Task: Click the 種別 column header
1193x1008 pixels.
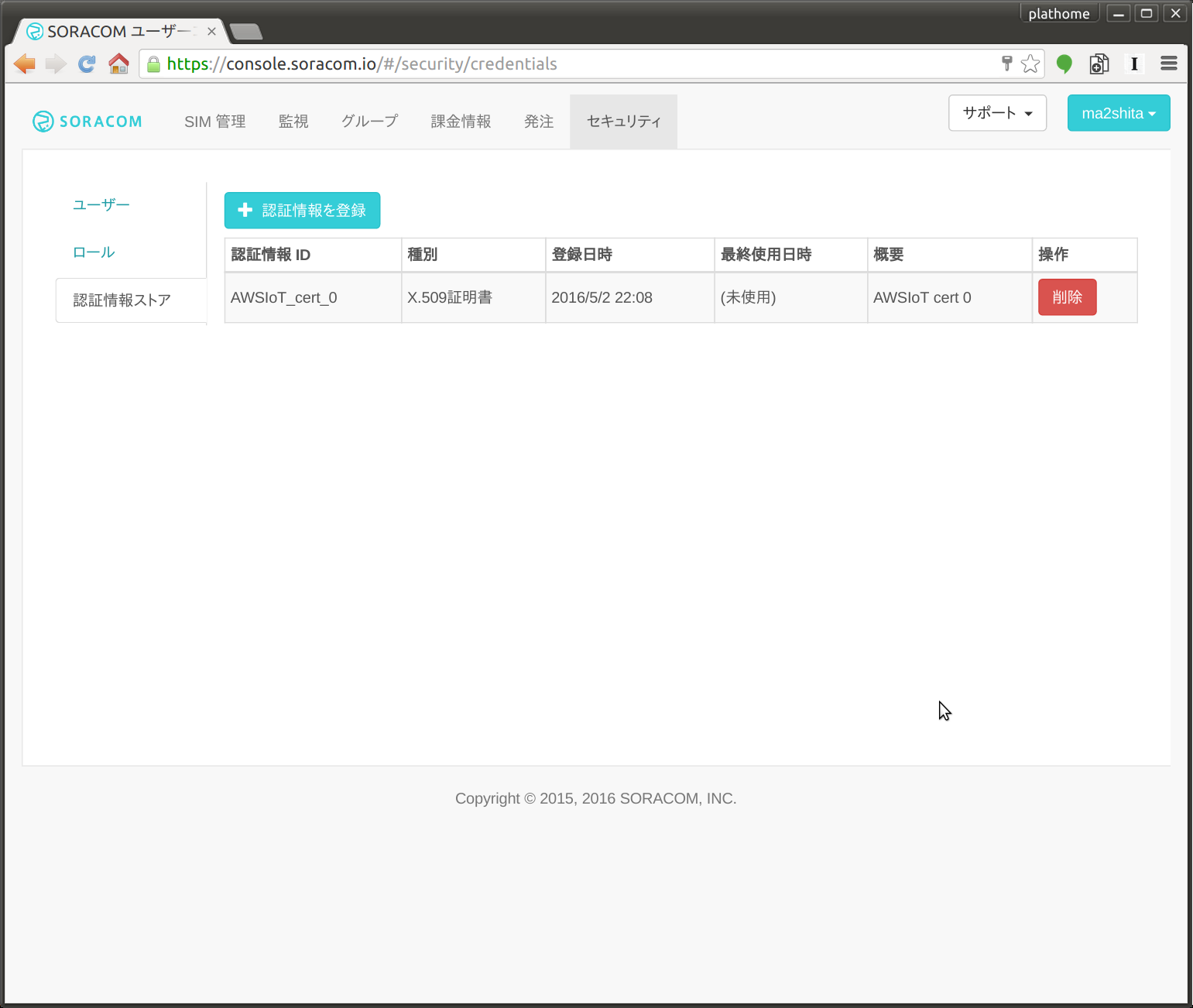Action: tap(474, 255)
